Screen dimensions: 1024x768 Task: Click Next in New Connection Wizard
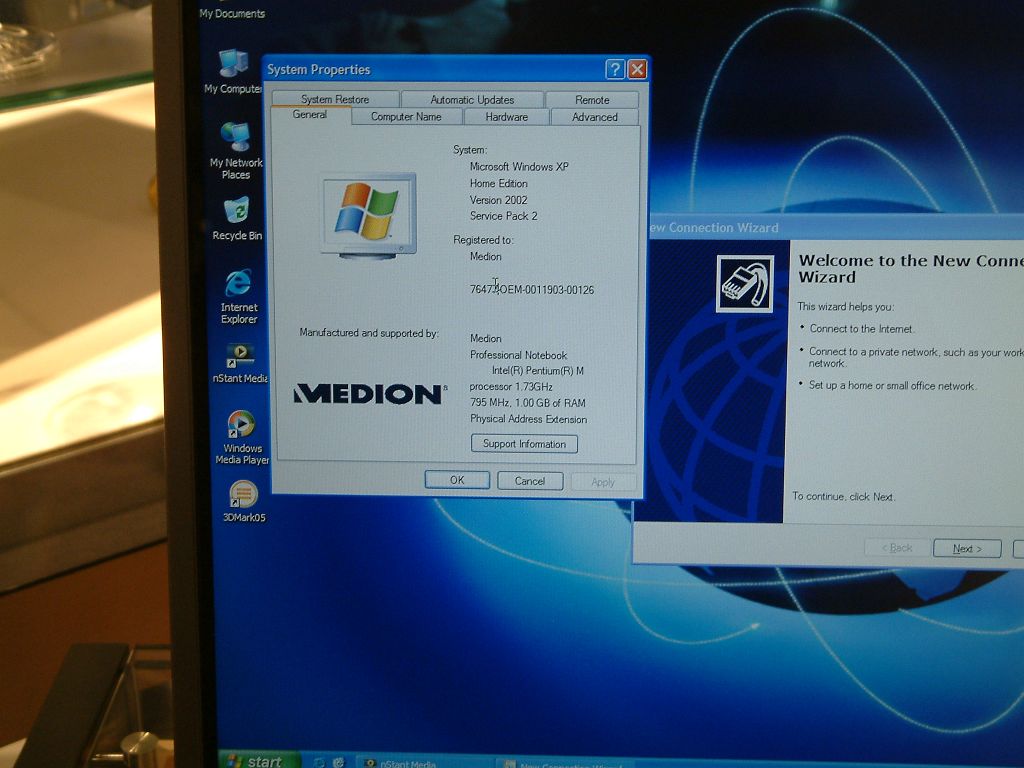(967, 549)
